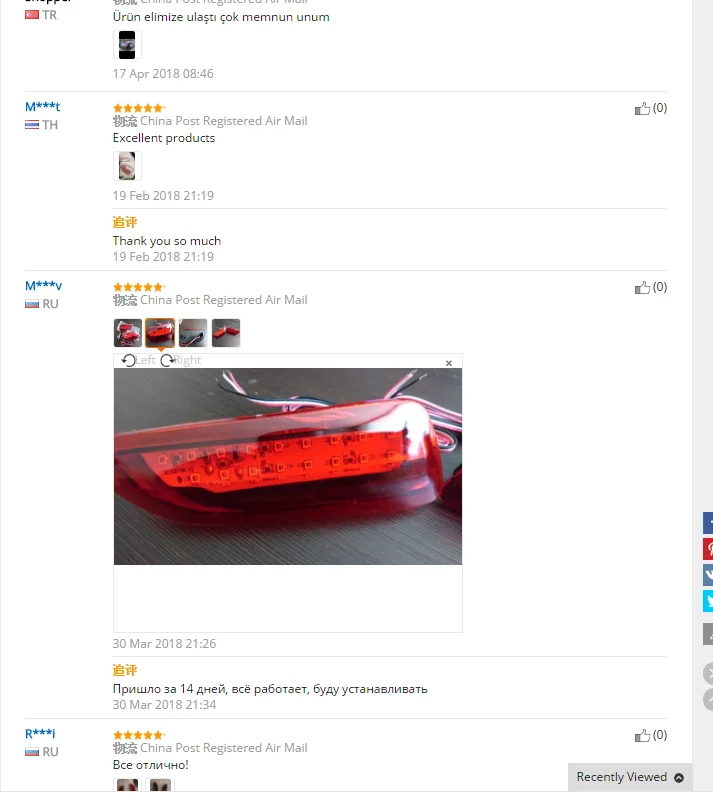Open fourth thumbnail in M***v's review

pyautogui.click(x=226, y=333)
